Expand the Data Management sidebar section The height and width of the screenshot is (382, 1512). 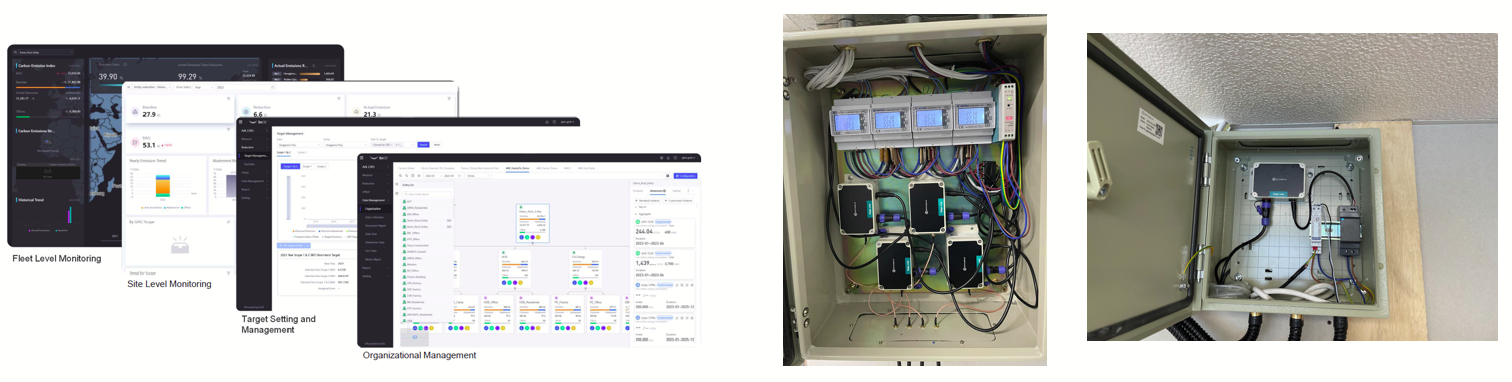coord(374,200)
